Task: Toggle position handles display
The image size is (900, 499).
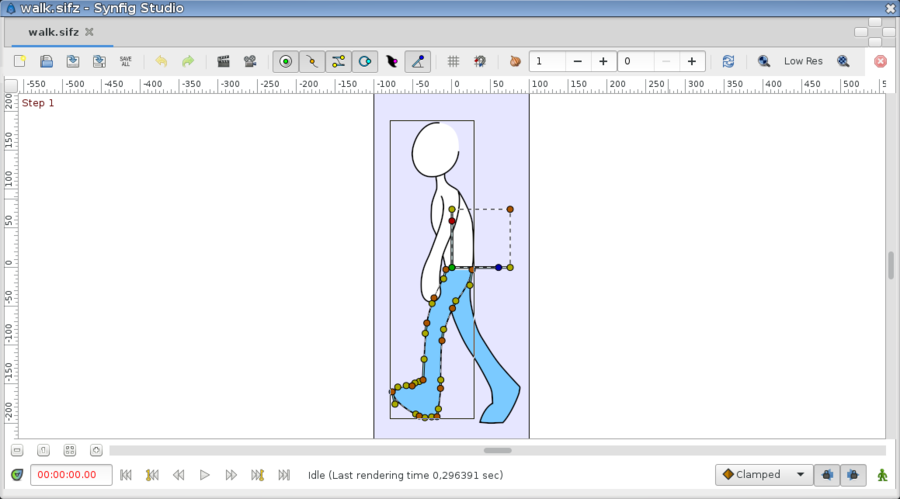Action: pyautogui.click(x=285, y=61)
